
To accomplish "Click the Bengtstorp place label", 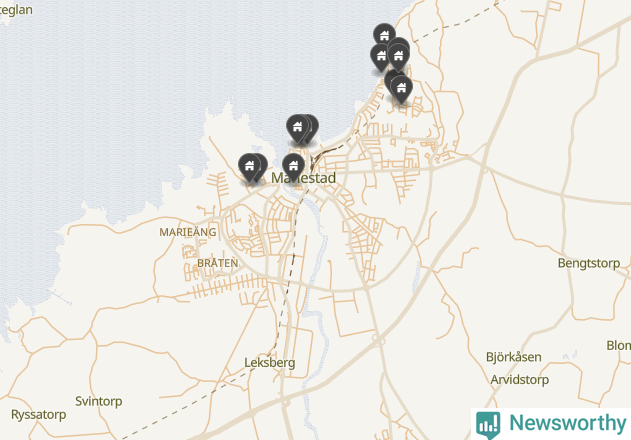I will [589, 263].
